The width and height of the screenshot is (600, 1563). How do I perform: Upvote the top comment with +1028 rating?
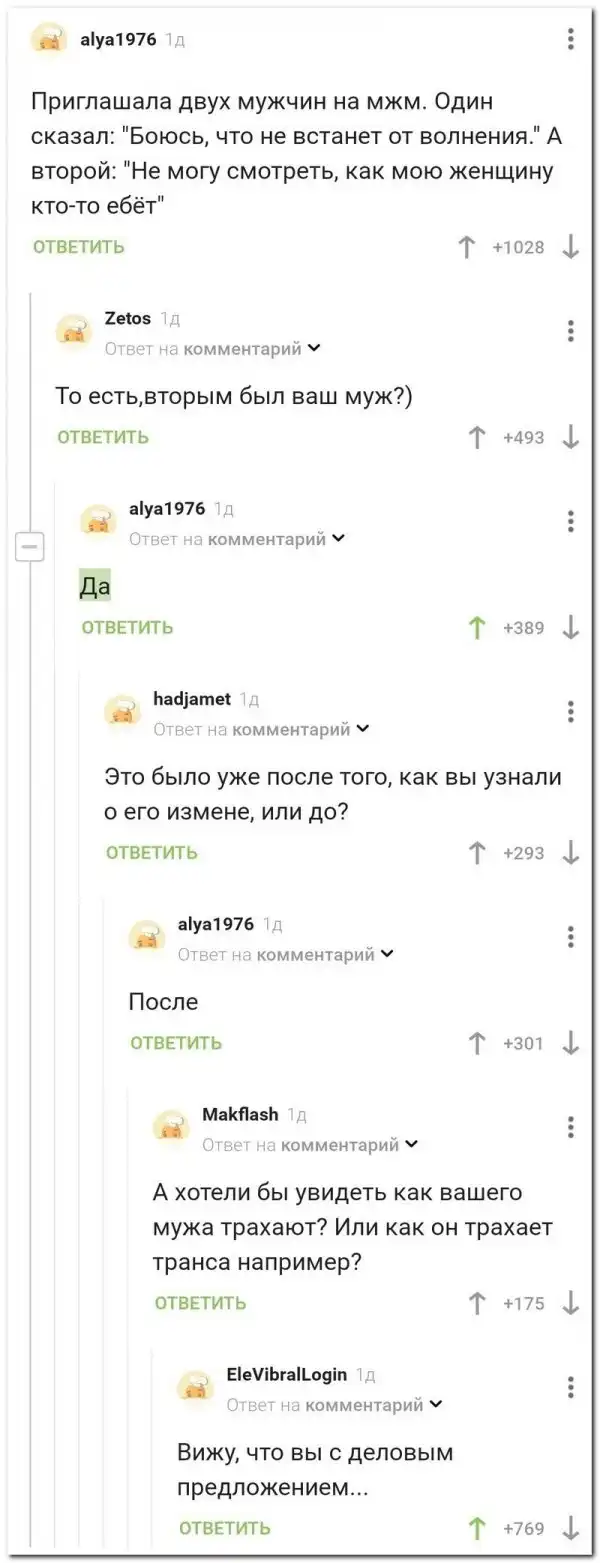[465, 247]
